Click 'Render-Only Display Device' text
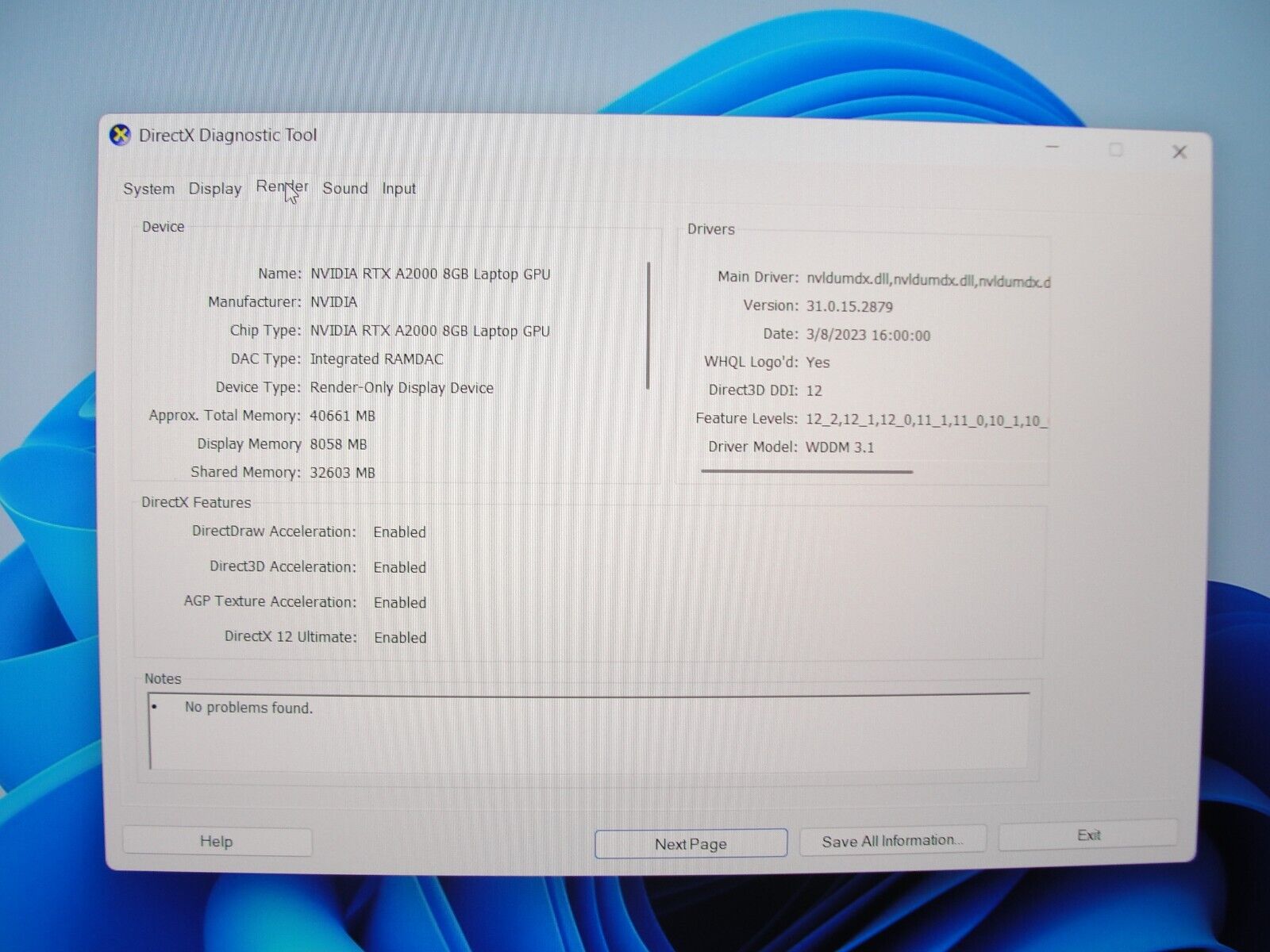 coord(402,388)
